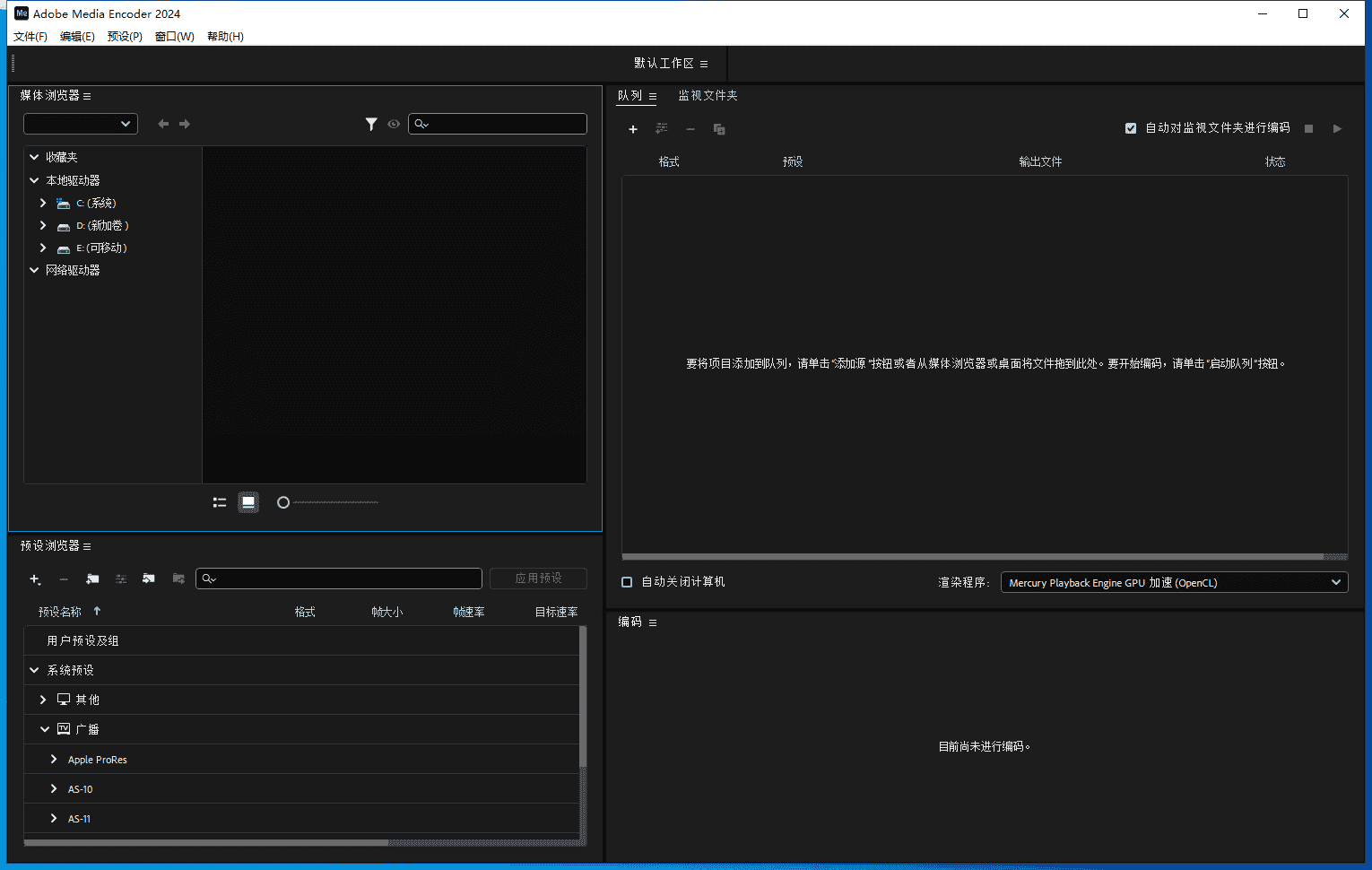Switch Media Browser to thumbnail view
Screen dimensions: 1372x870
(248, 502)
